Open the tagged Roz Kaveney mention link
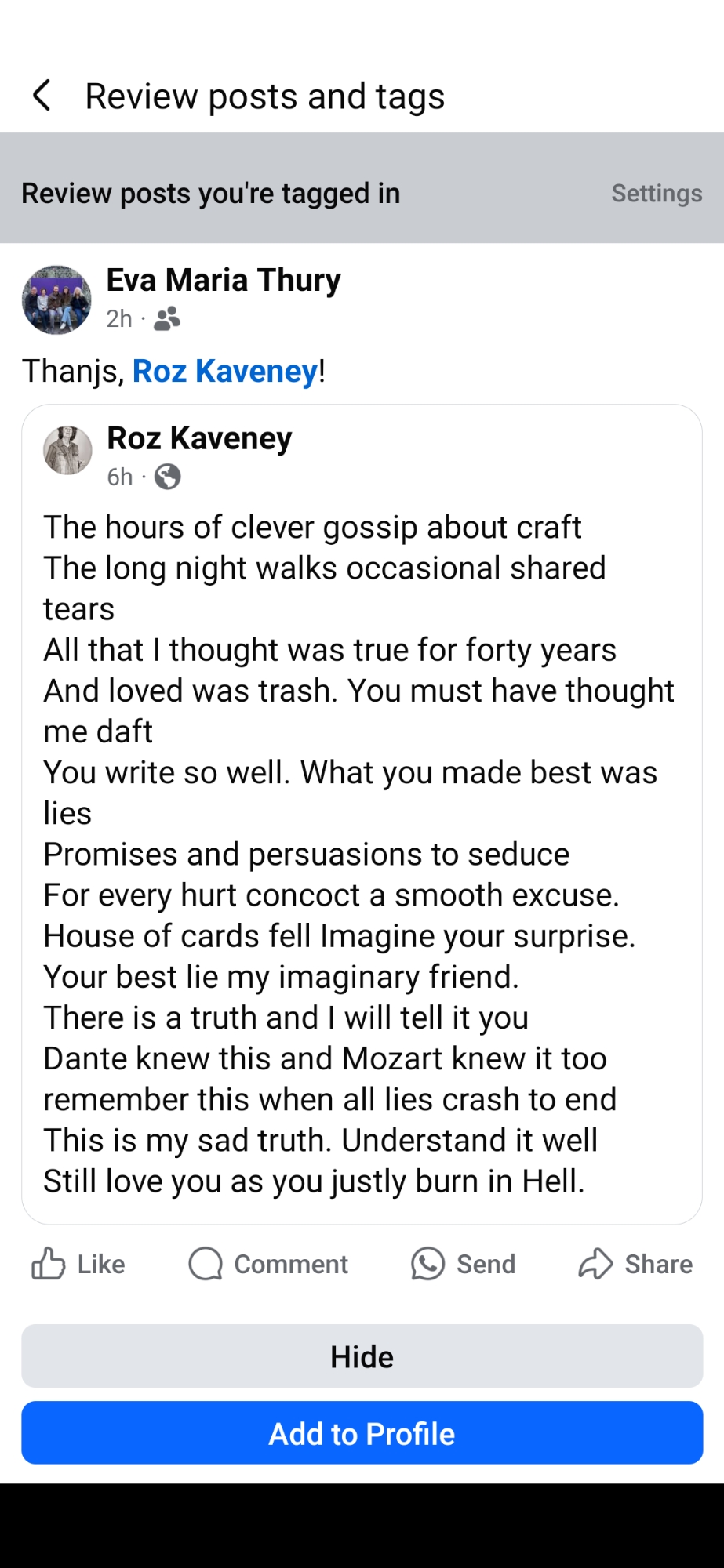The width and height of the screenshot is (724, 1568). pos(224,371)
